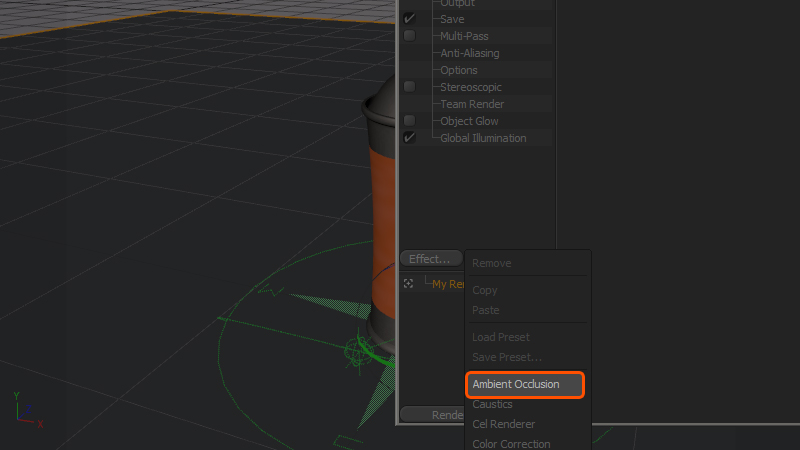Click the Render Setting button at panel bottom
Image resolution: width=800 pixels, height=450 pixels.
coord(432,415)
